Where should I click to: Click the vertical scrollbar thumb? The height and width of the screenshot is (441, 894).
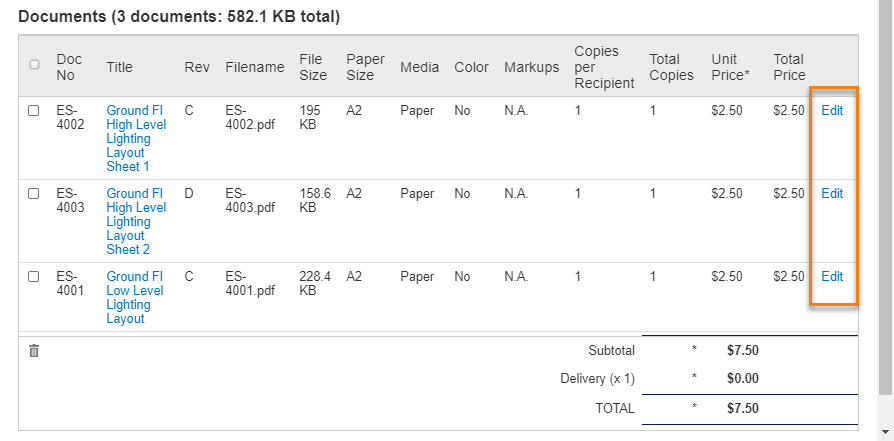click(885, 197)
